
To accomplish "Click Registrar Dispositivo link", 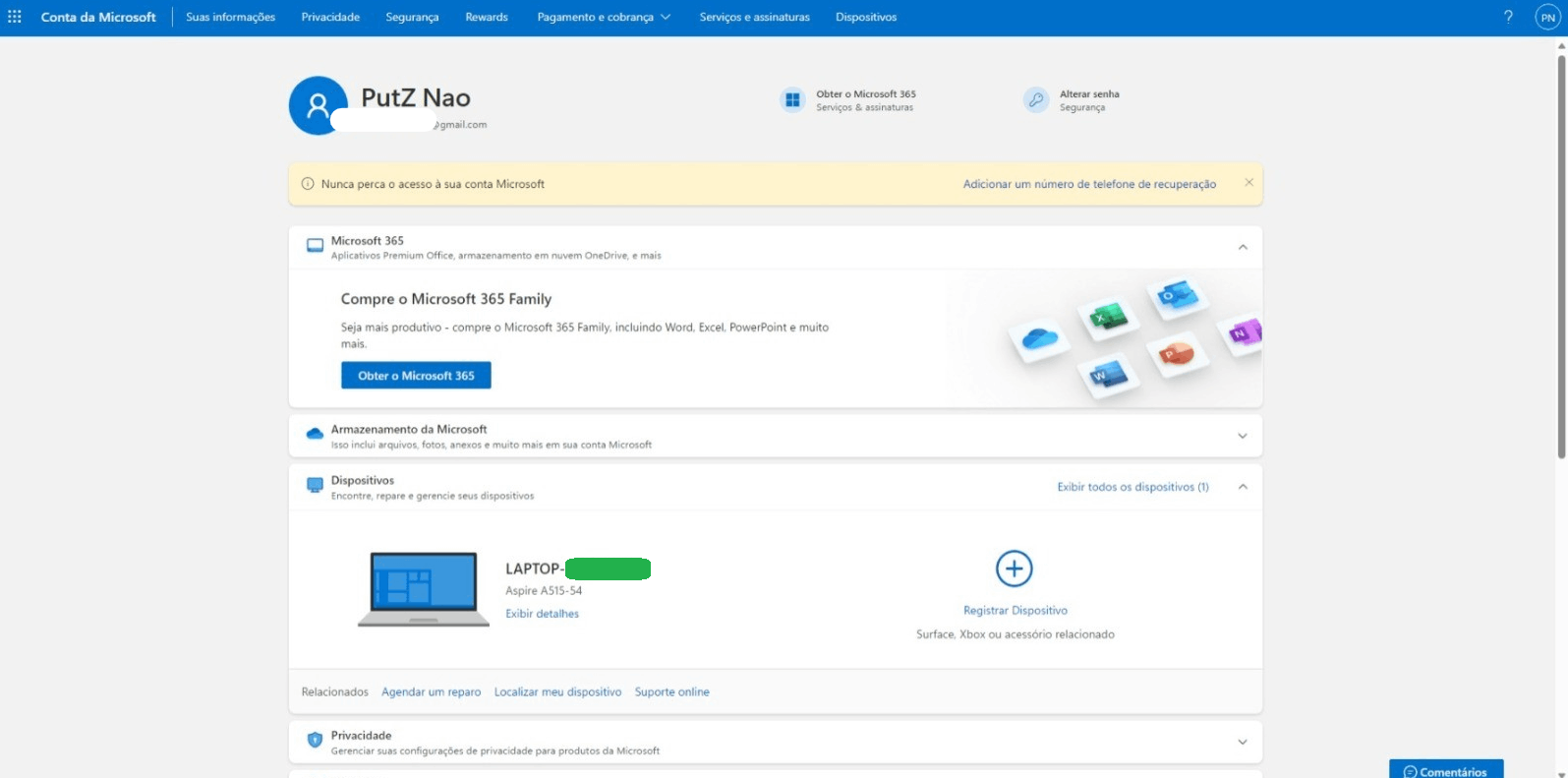I will click(1015, 611).
